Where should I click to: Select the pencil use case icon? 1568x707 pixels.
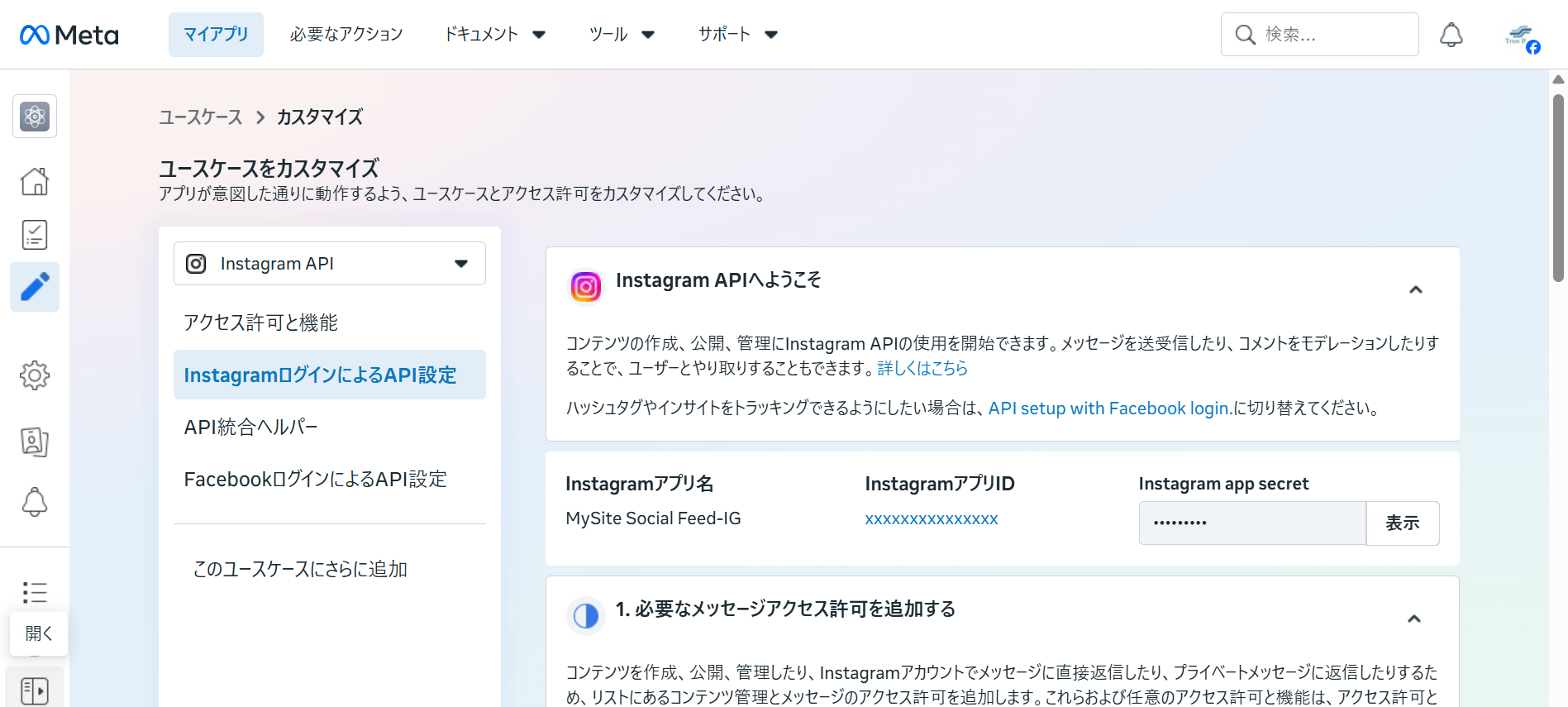coord(35,287)
